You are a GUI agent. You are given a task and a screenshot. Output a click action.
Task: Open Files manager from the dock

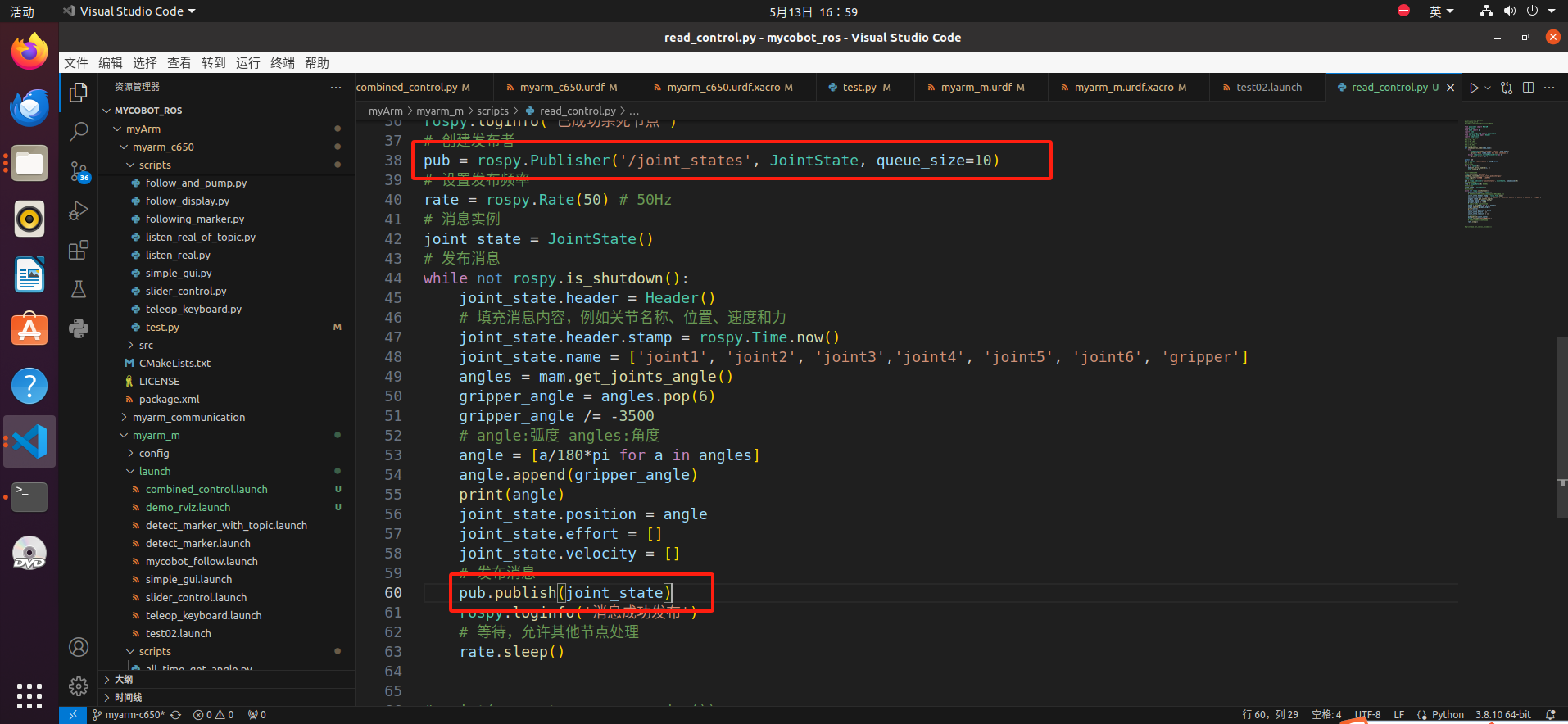[29, 164]
